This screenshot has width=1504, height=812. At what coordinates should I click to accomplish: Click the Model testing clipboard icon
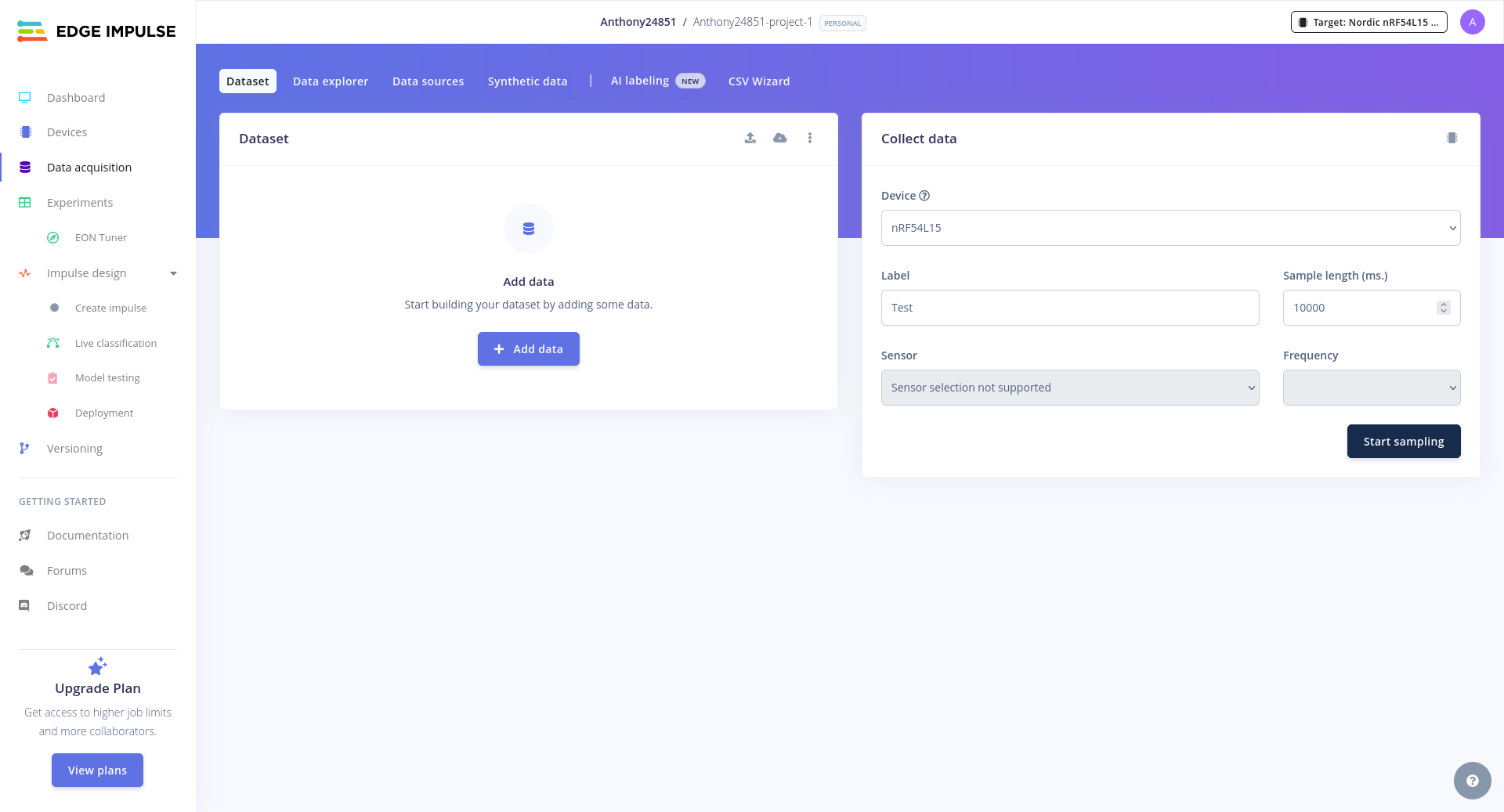coord(52,378)
